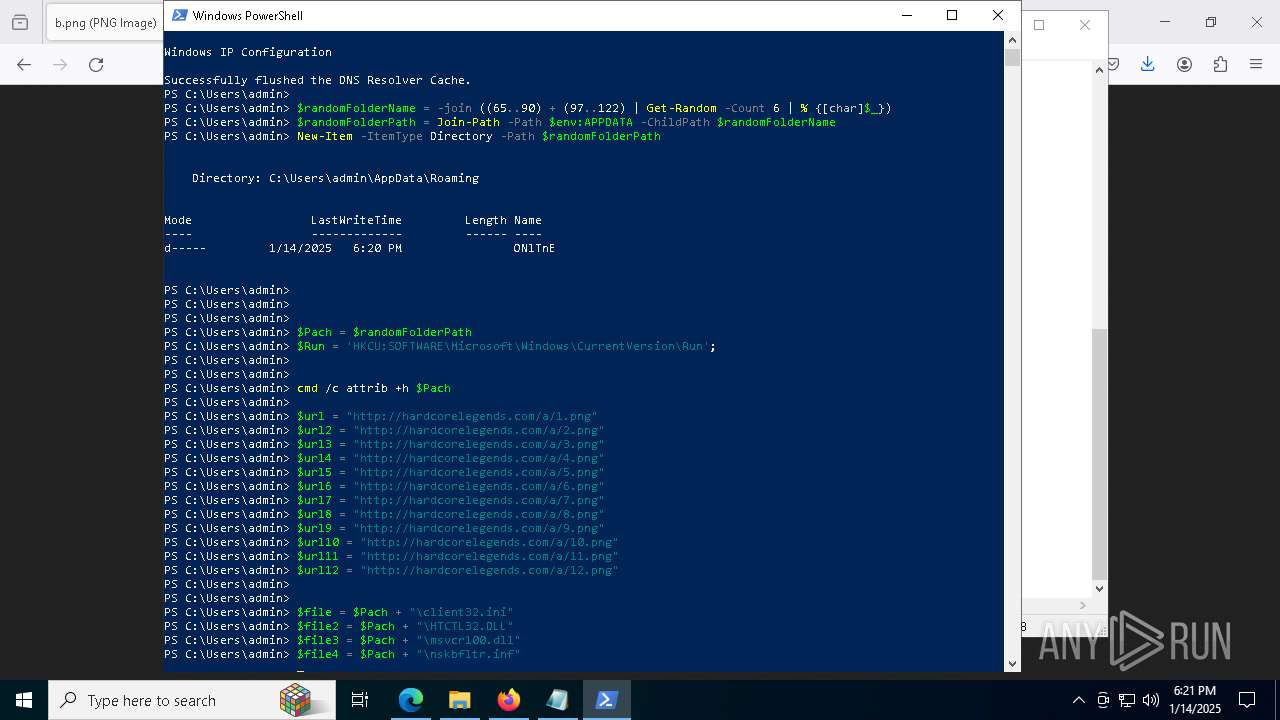Launch Microsoft Edge from taskbar
The image size is (1280, 720).
(x=411, y=700)
